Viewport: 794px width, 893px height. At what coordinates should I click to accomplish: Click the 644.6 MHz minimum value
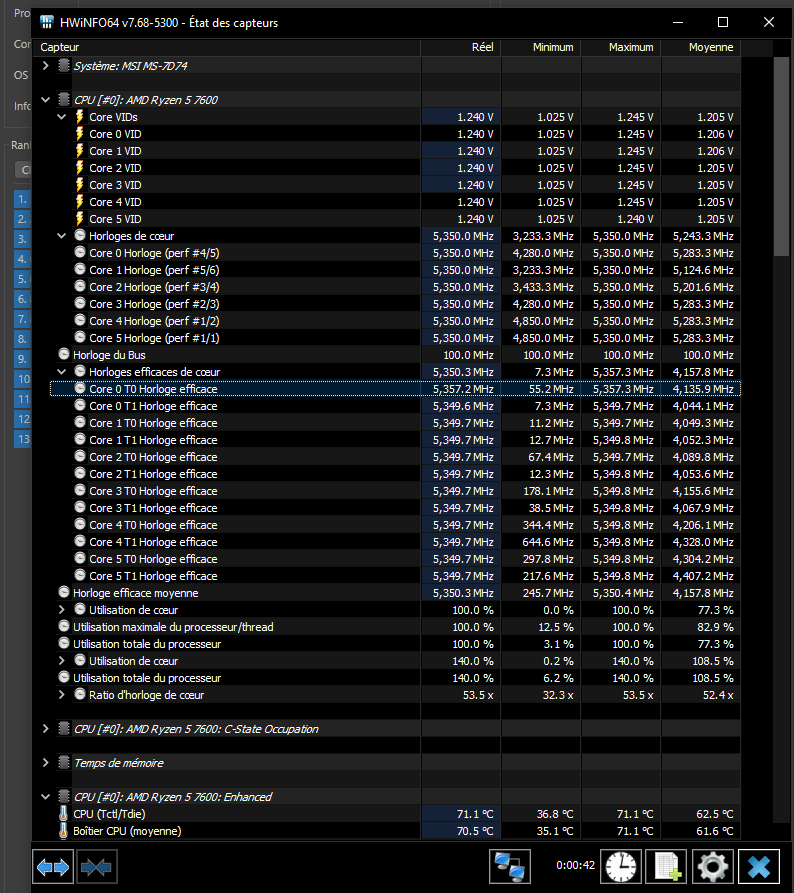click(548, 542)
